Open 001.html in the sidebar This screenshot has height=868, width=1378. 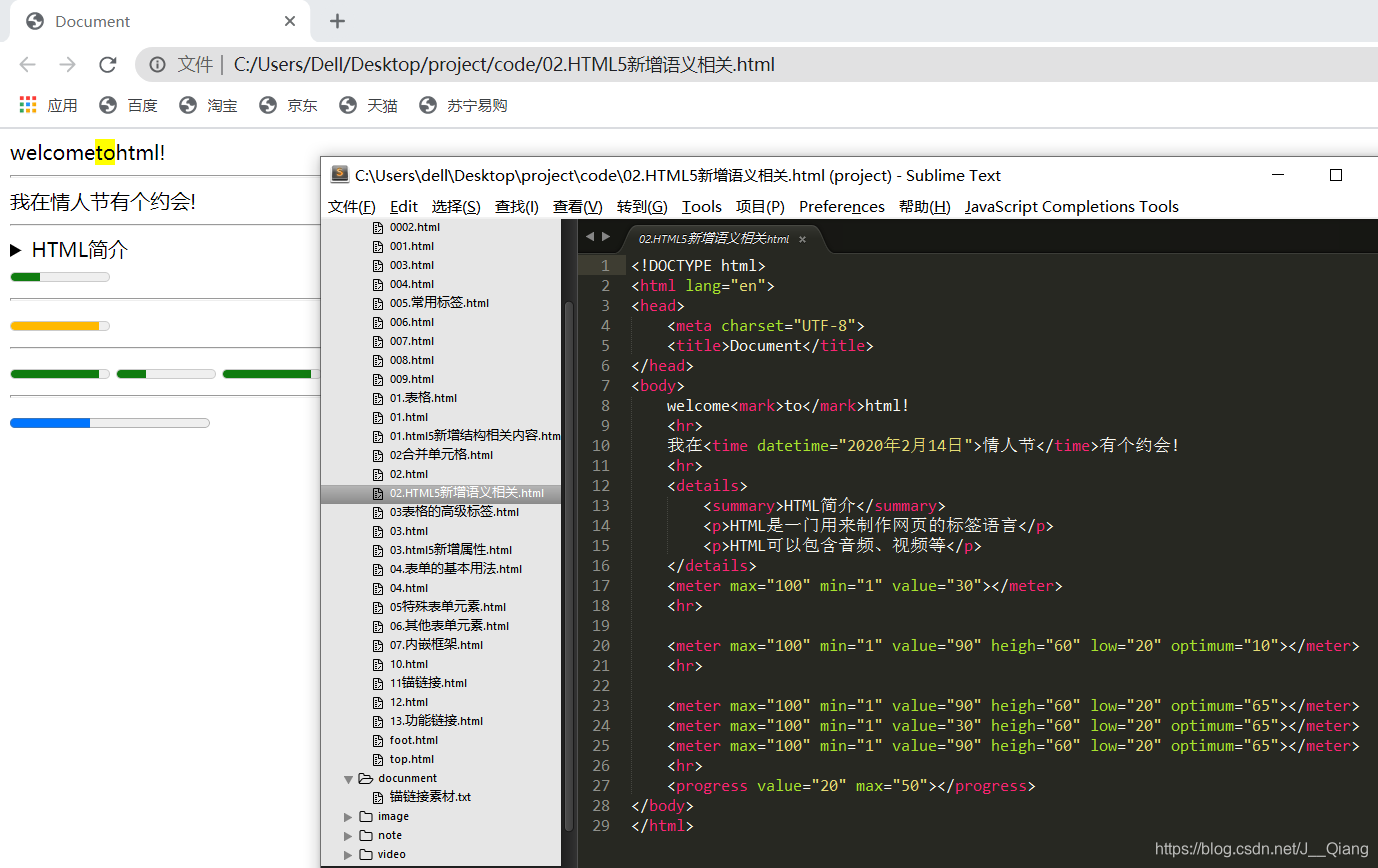[x=412, y=246]
